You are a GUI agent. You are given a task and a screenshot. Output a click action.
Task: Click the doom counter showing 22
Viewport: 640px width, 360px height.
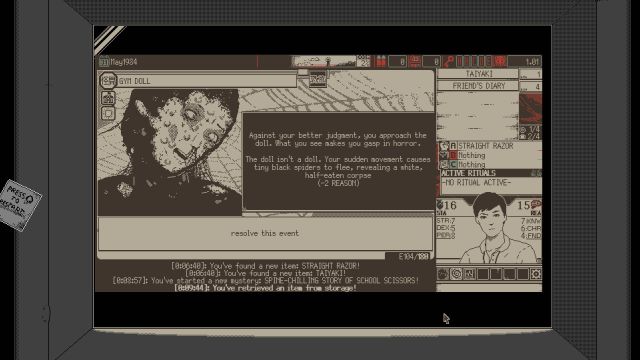(x=364, y=62)
